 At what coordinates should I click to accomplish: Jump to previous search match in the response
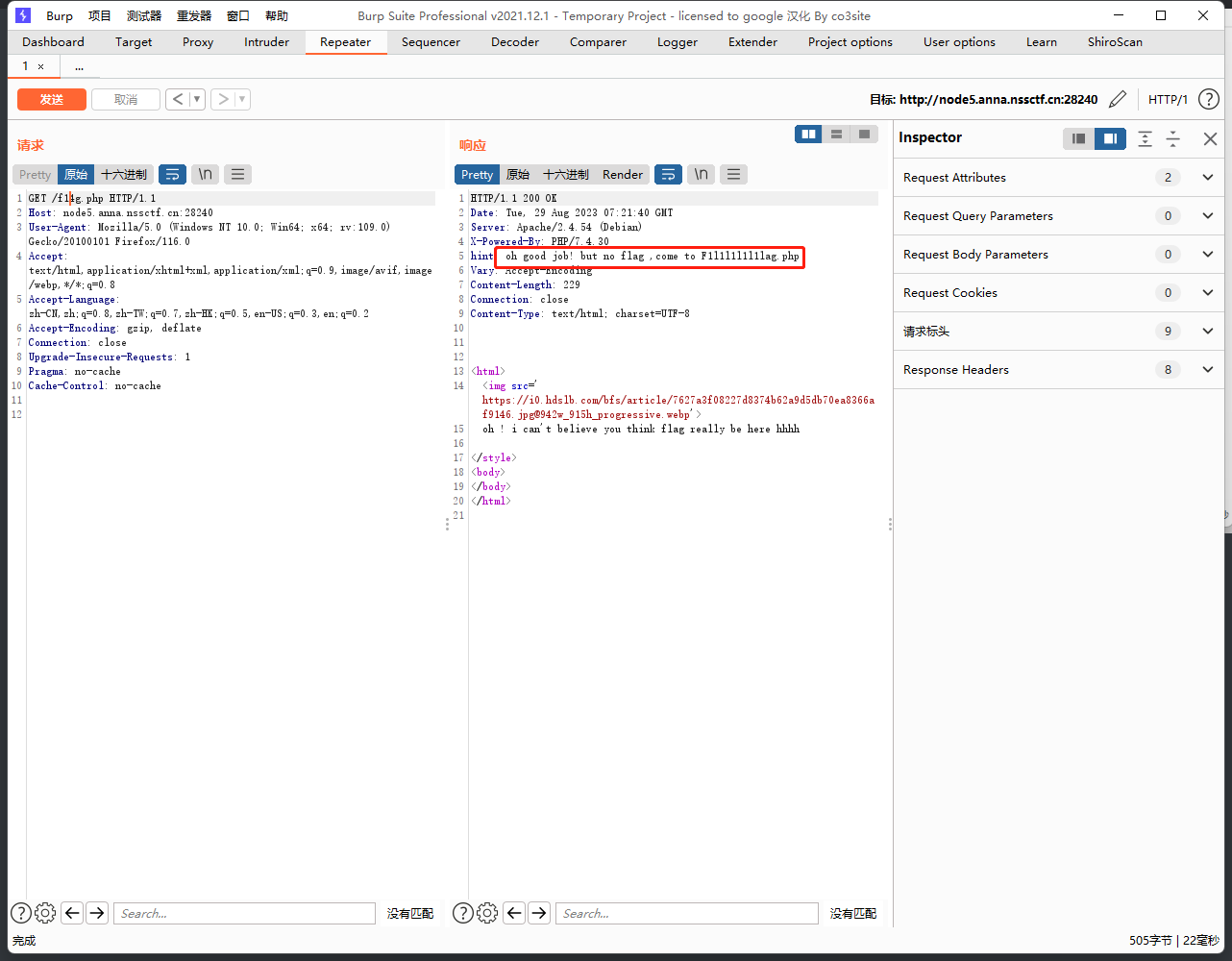(514, 913)
